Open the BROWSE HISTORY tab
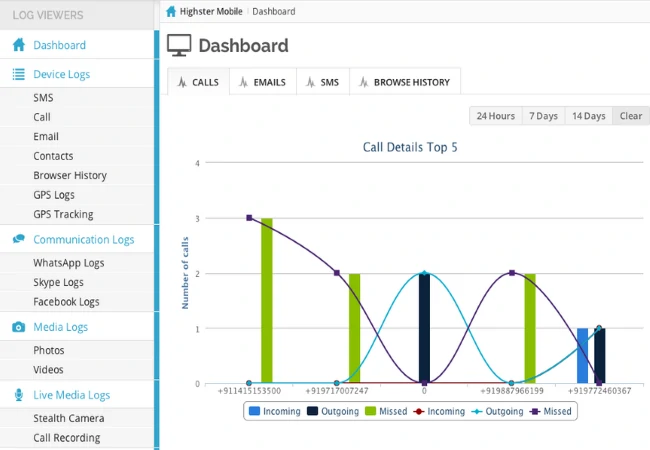Viewport: 650px width, 450px height. coord(404,82)
